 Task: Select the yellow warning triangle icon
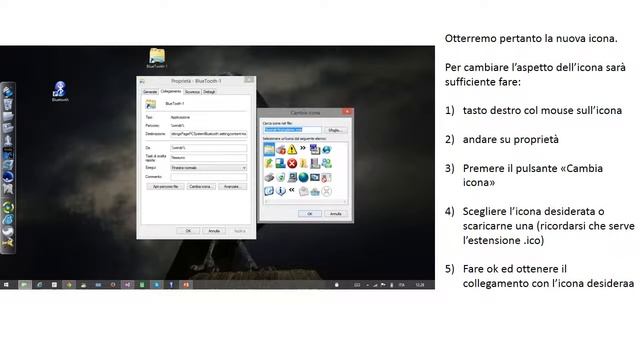click(292, 149)
